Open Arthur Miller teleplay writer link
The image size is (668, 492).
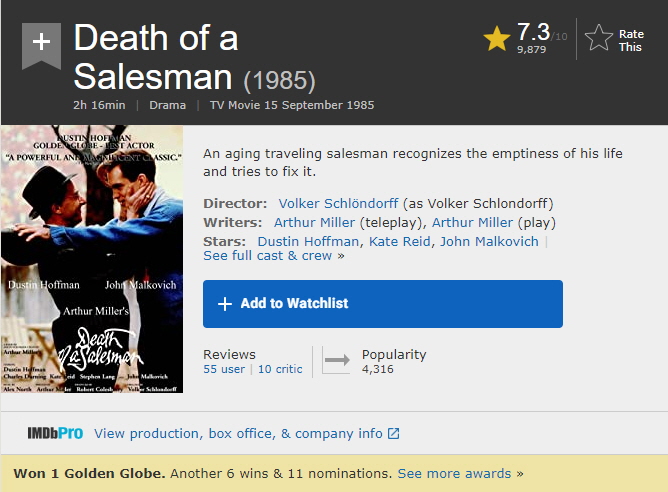pyautogui.click(x=314, y=222)
